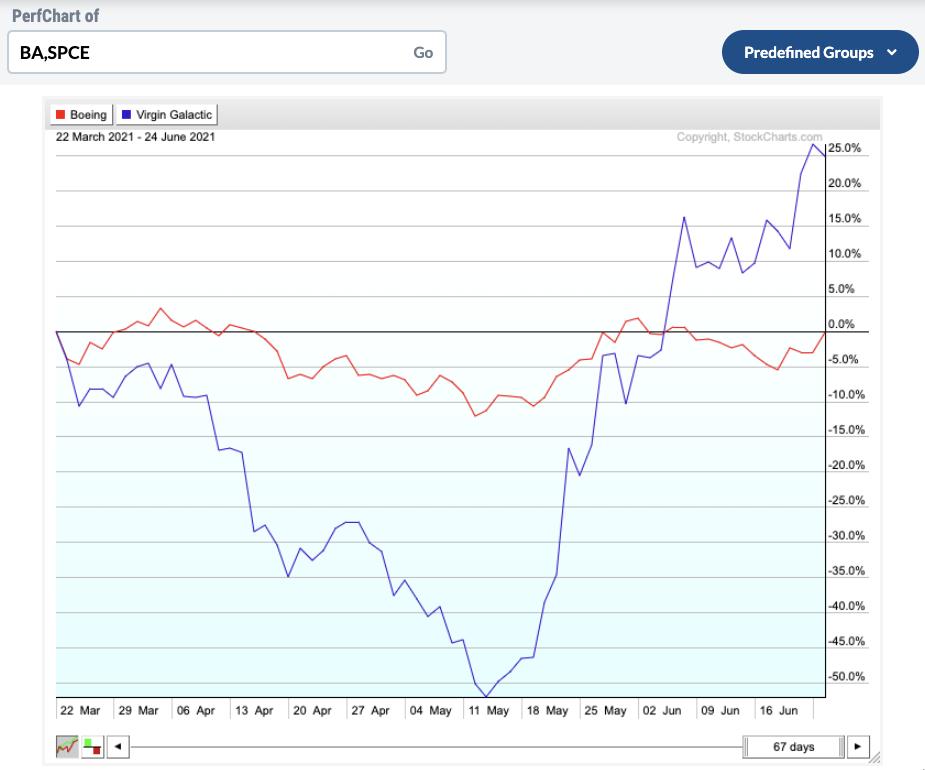Image resolution: width=925 pixels, height=770 pixels.
Task: Switch to the line chart mode icon
Action: coord(67,746)
